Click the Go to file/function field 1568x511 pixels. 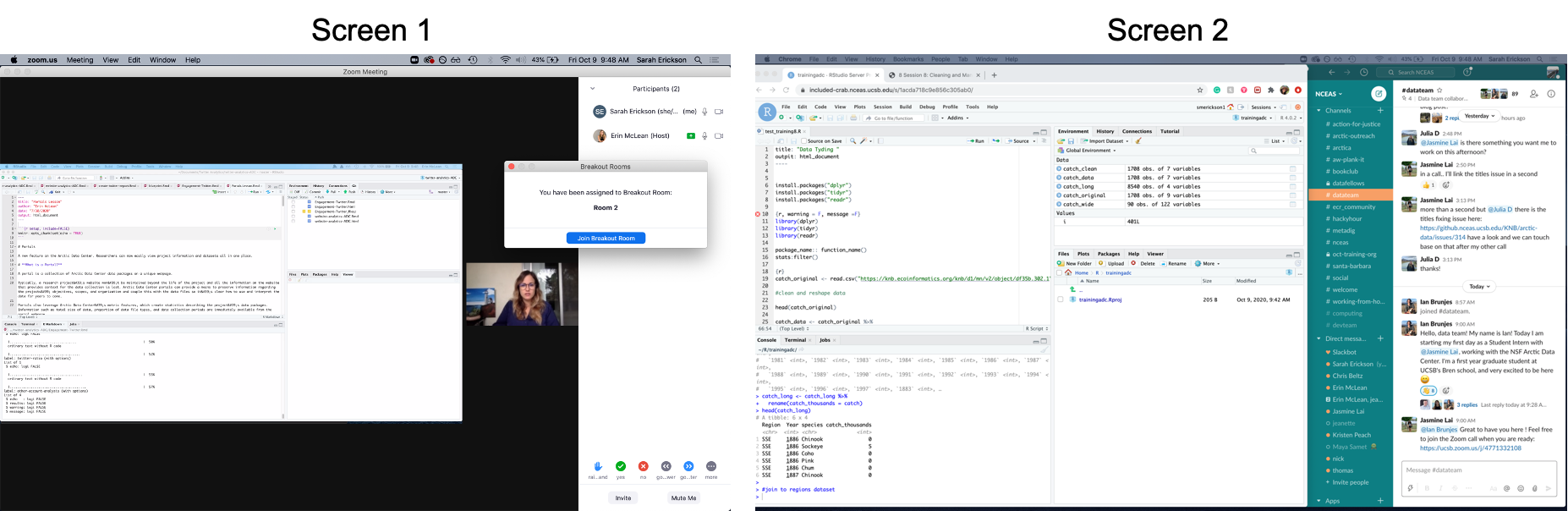pyautogui.click(x=893, y=118)
